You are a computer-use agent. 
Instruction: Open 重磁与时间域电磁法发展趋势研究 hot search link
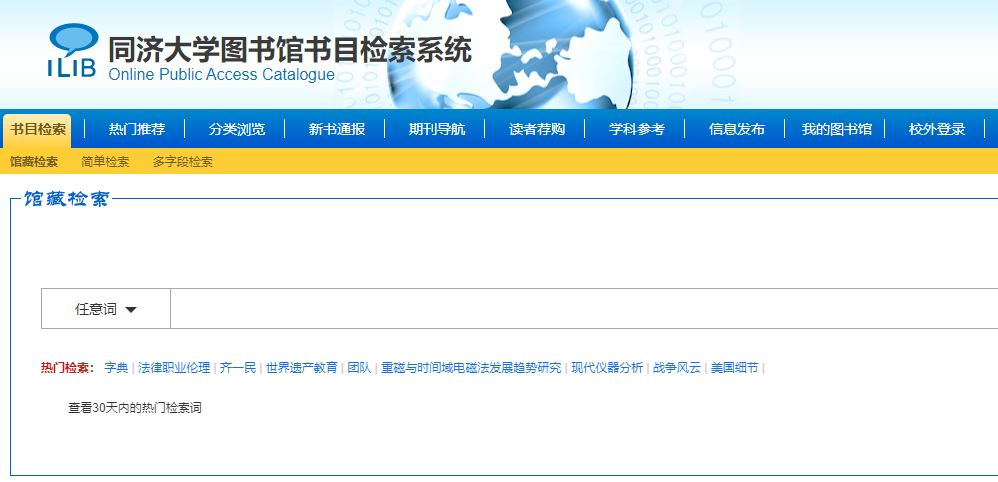pyautogui.click(x=471, y=367)
